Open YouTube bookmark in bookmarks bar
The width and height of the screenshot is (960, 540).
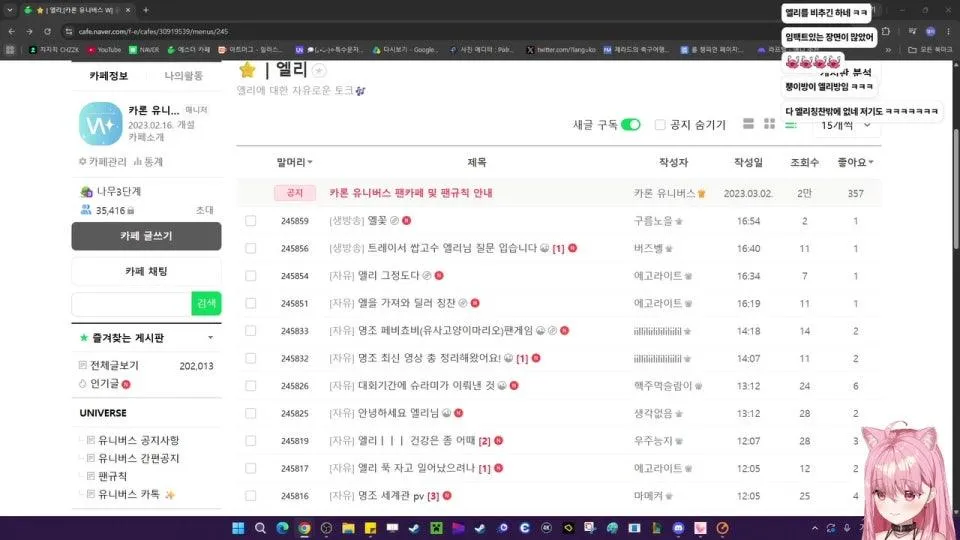pos(104,50)
